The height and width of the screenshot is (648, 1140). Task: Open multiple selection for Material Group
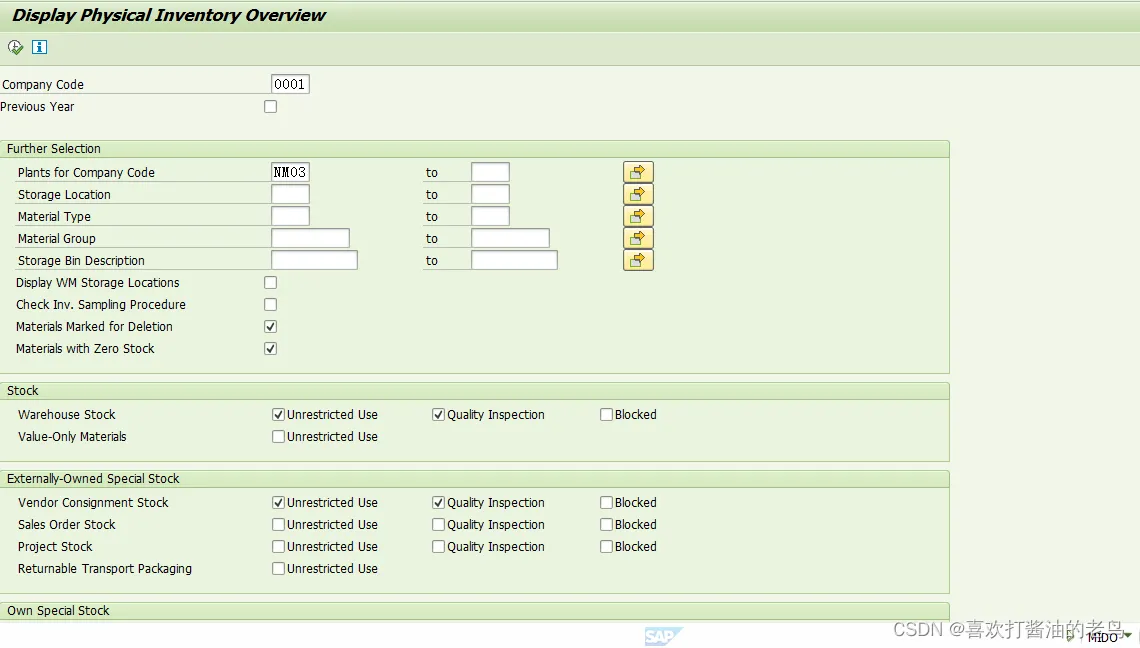638,239
